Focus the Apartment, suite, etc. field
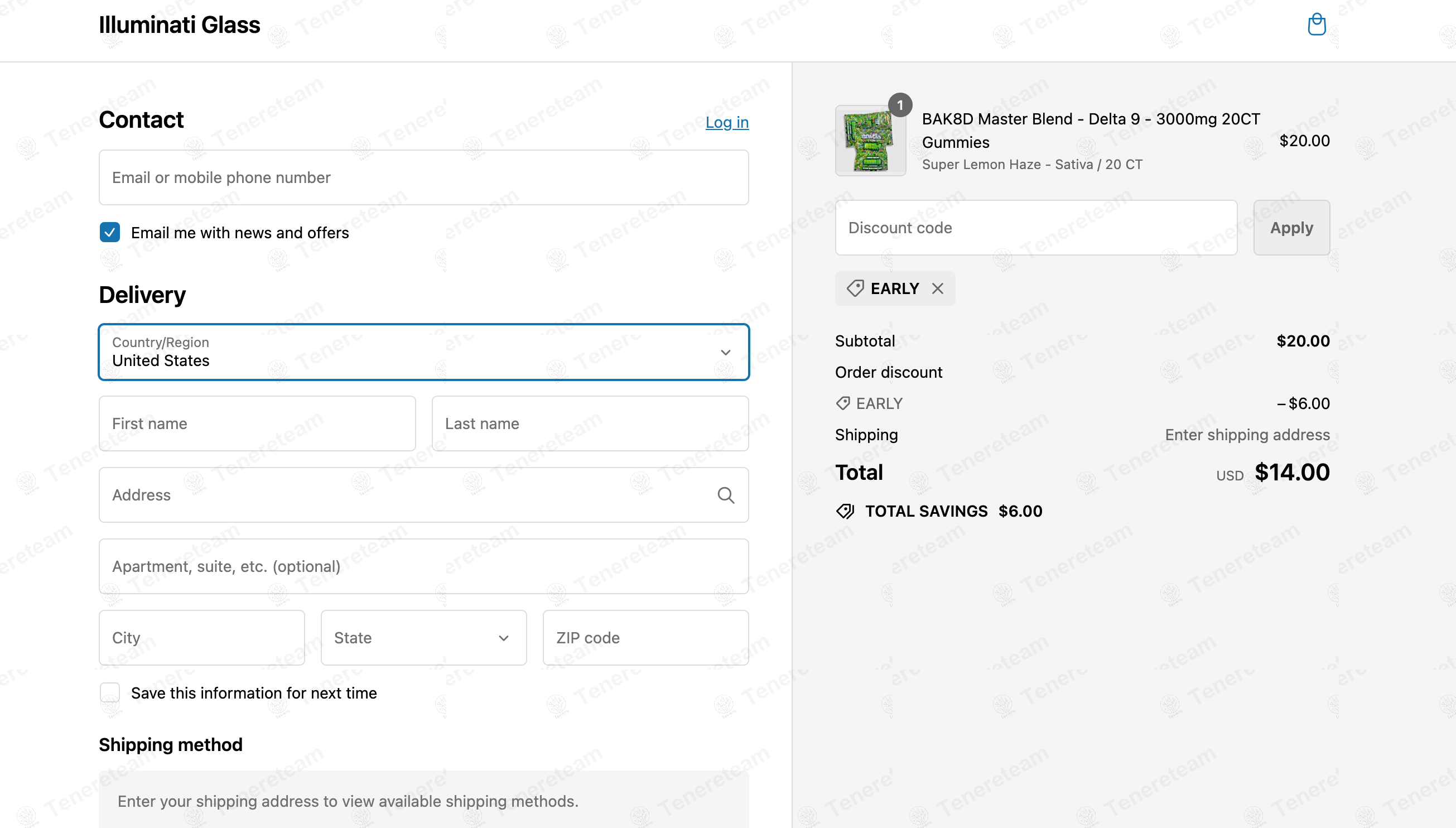This screenshot has width=1456, height=828. (x=424, y=566)
